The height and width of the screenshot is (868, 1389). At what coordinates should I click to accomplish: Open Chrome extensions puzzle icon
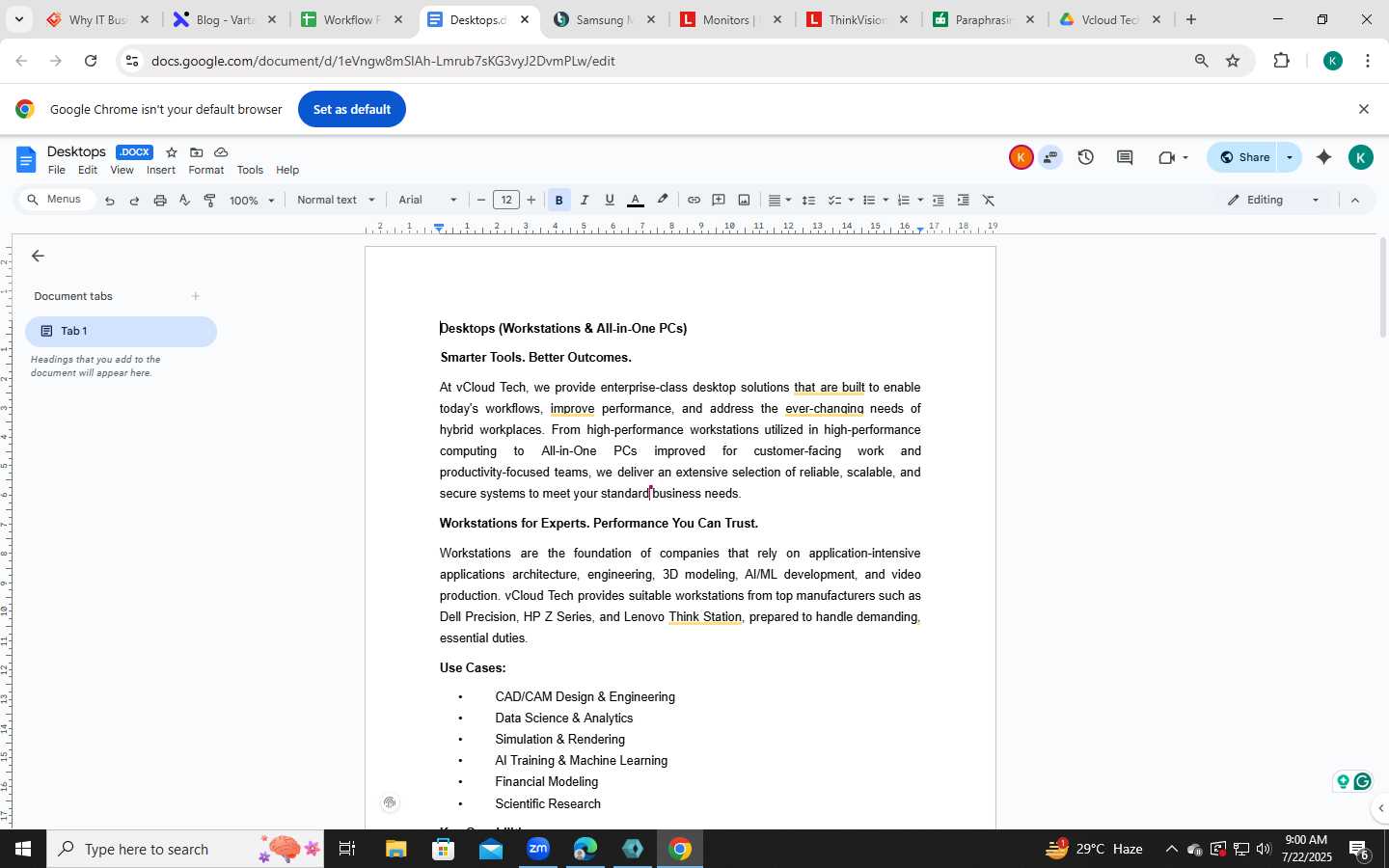pyautogui.click(x=1281, y=61)
